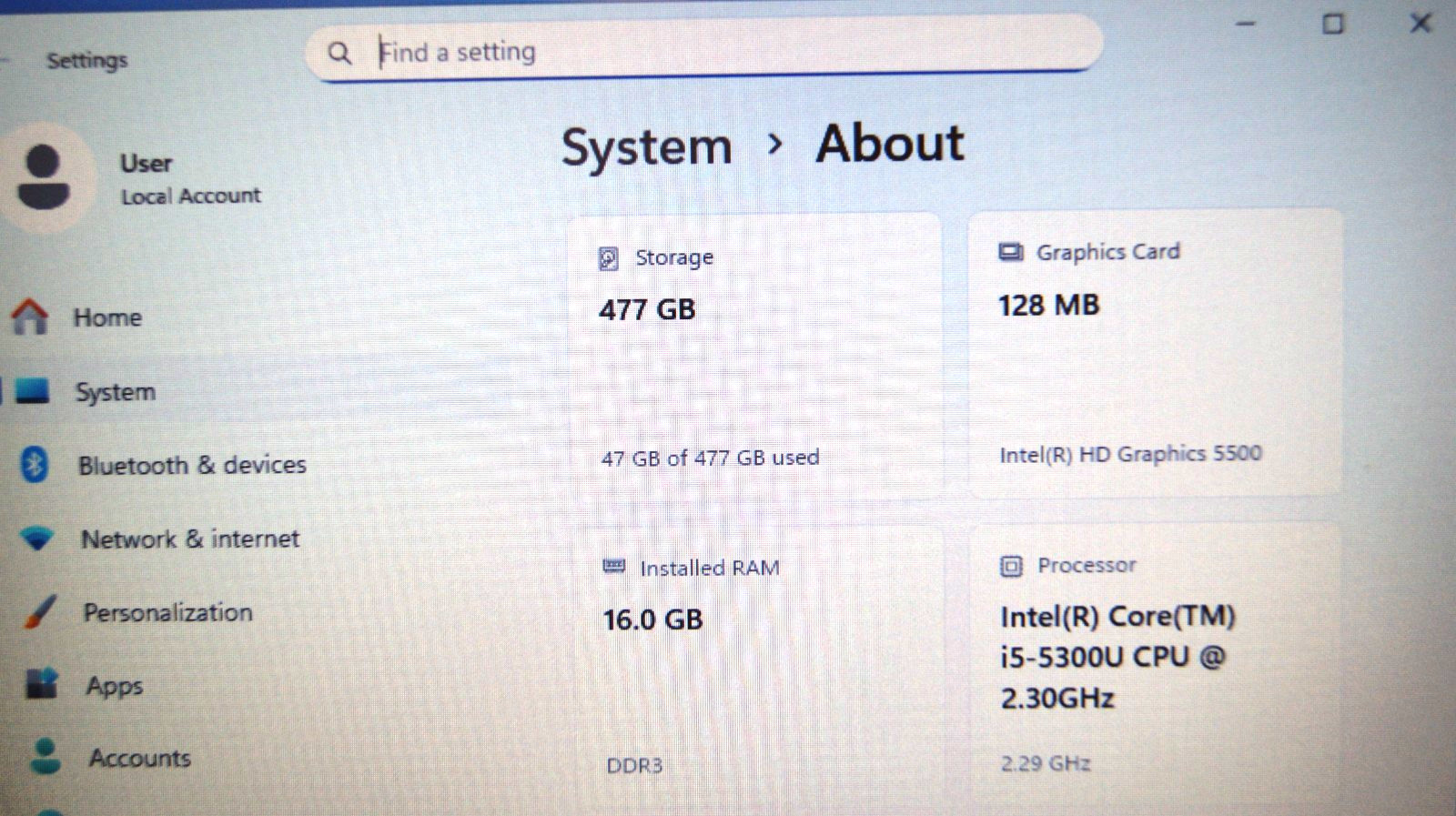The height and width of the screenshot is (816, 1456).
Task: Click the Storage card title
Action: tap(674, 257)
